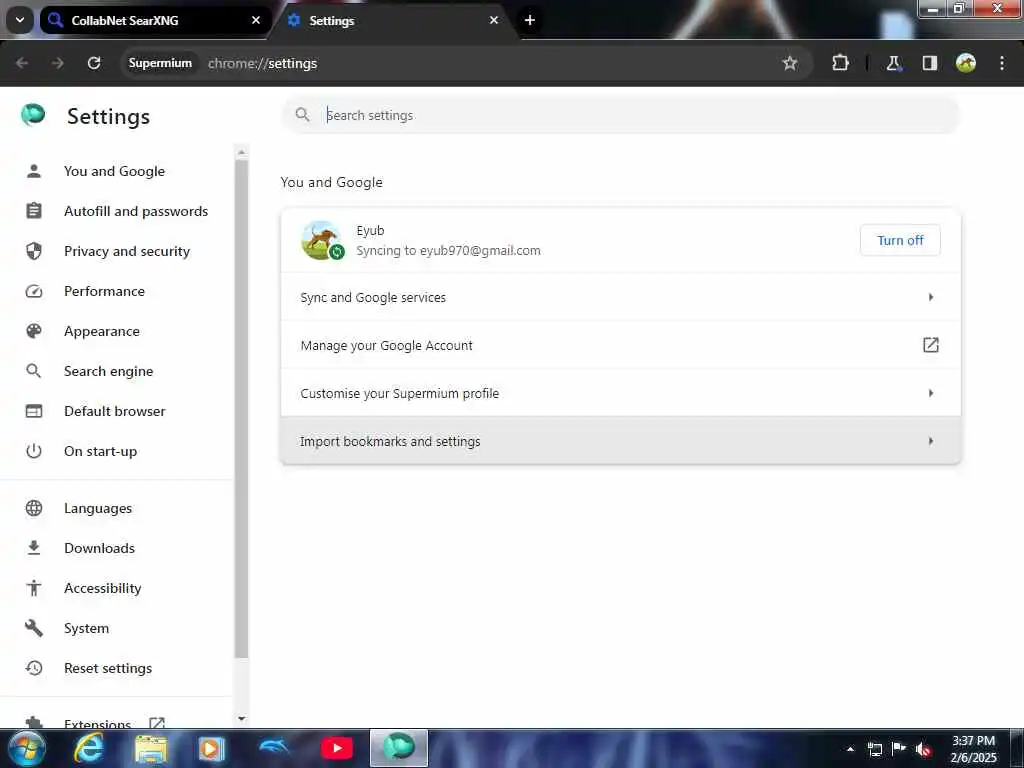Expand Sync and Google services row
The height and width of the screenshot is (768, 1024).
point(620,297)
